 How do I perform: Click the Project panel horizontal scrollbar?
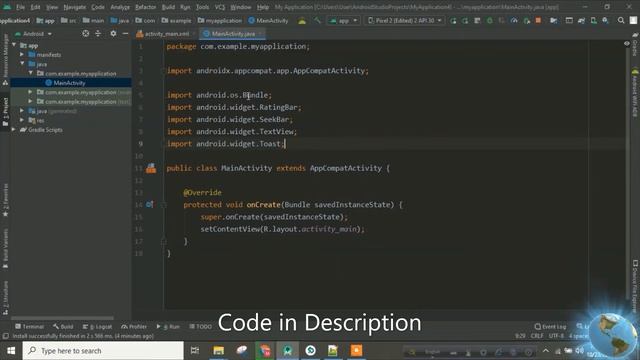pyautogui.click(x=62, y=318)
